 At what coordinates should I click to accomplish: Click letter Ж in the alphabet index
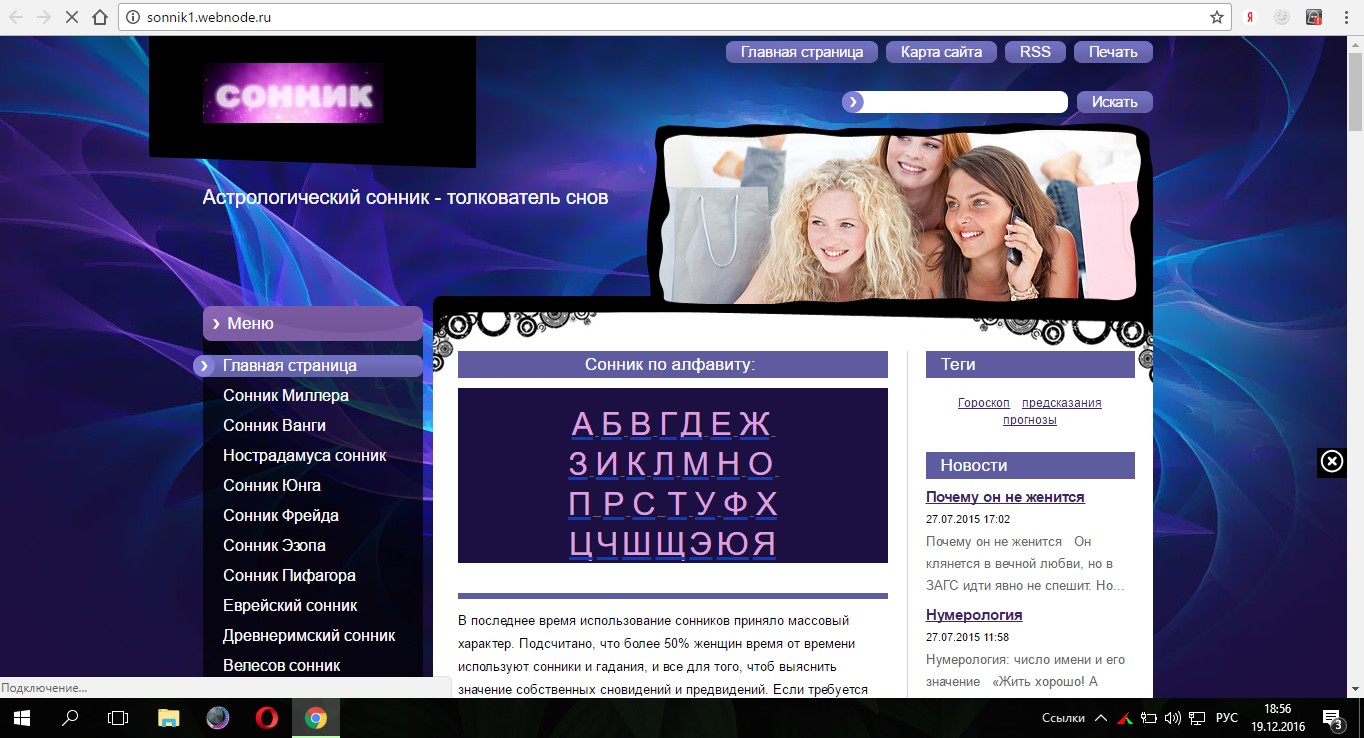pos(755,425)
